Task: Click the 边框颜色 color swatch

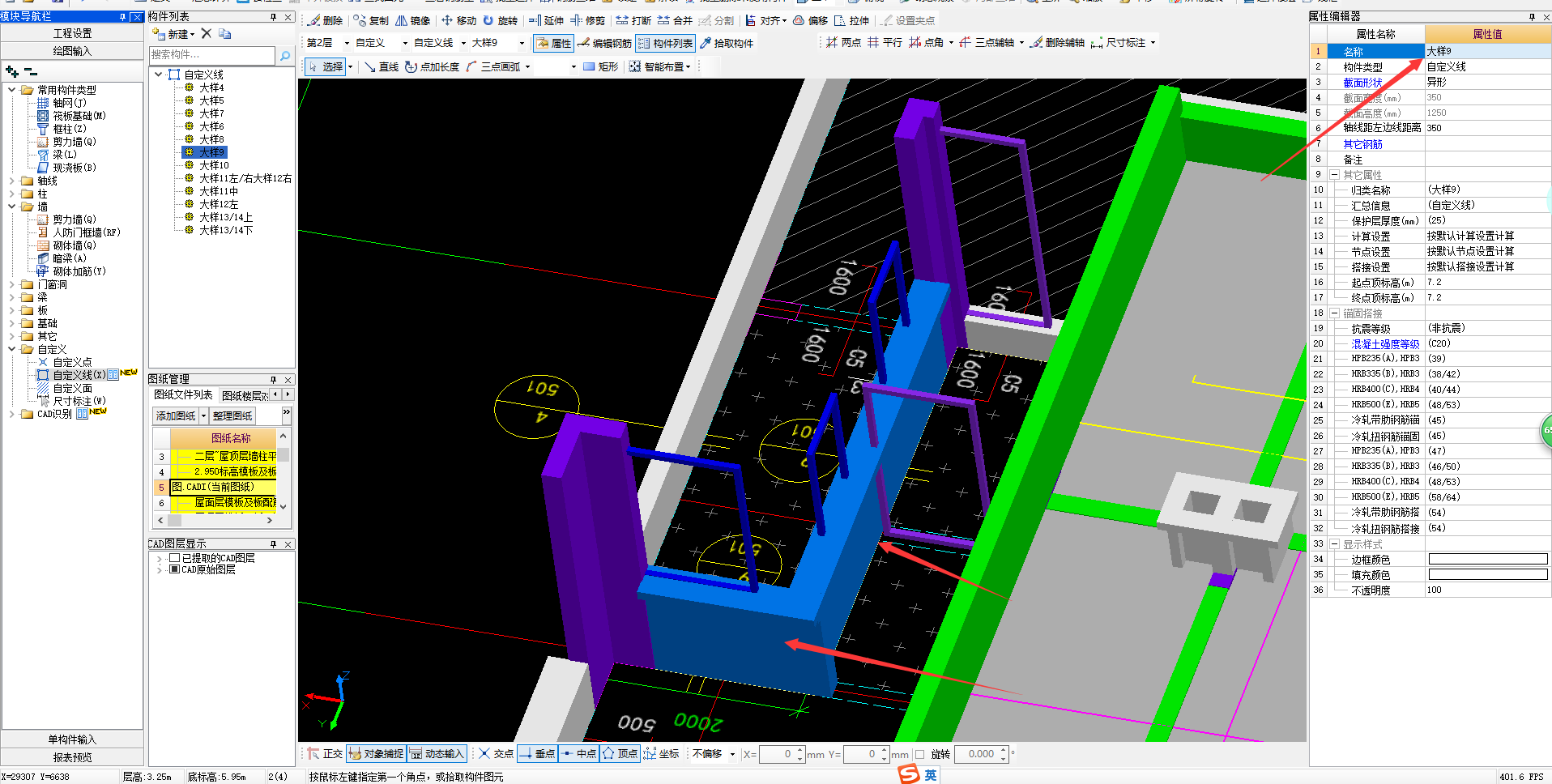Action: pyautogui.click(x=1488, y=559)
